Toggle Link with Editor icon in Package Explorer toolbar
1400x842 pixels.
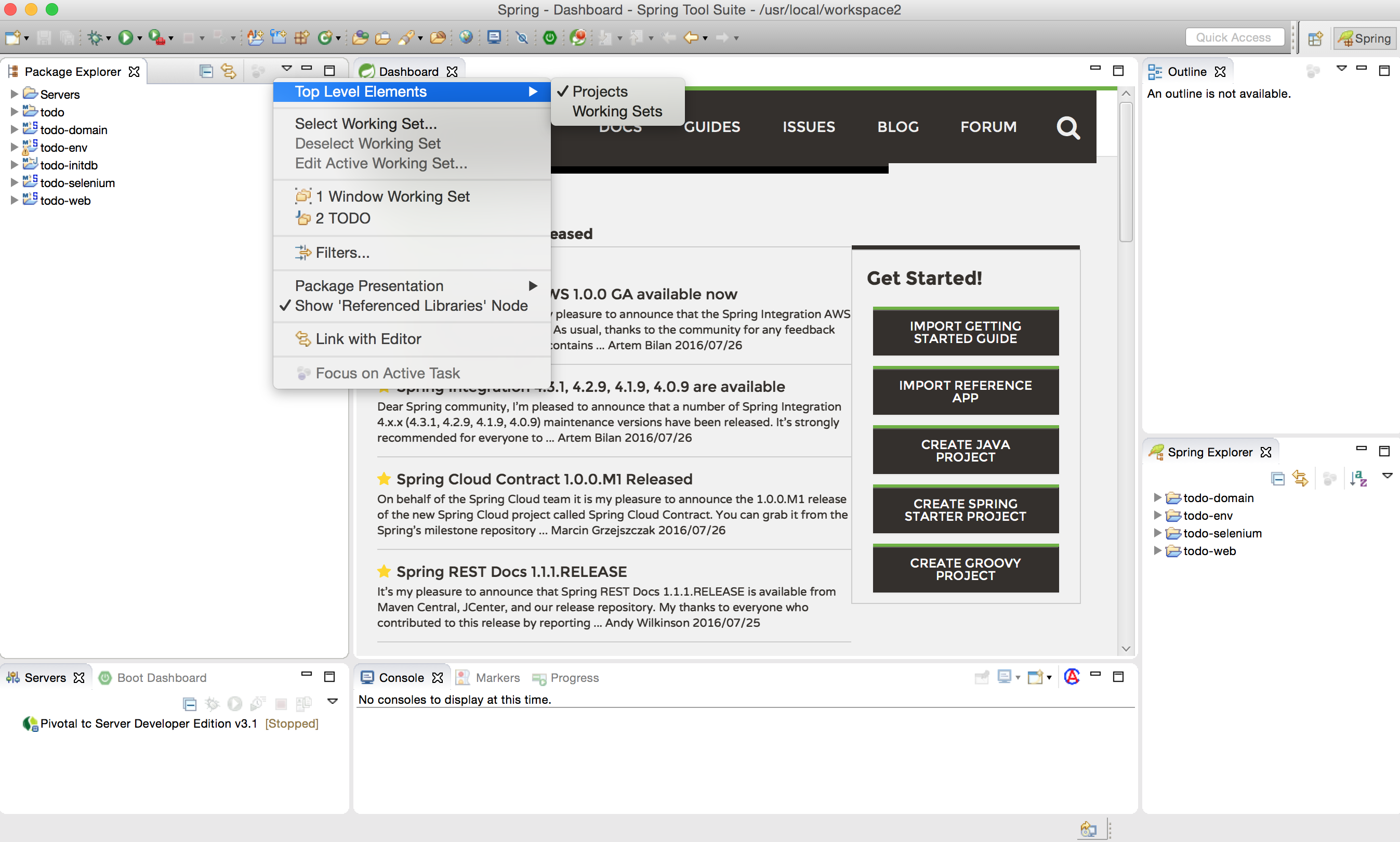click(x=228, y=71)
